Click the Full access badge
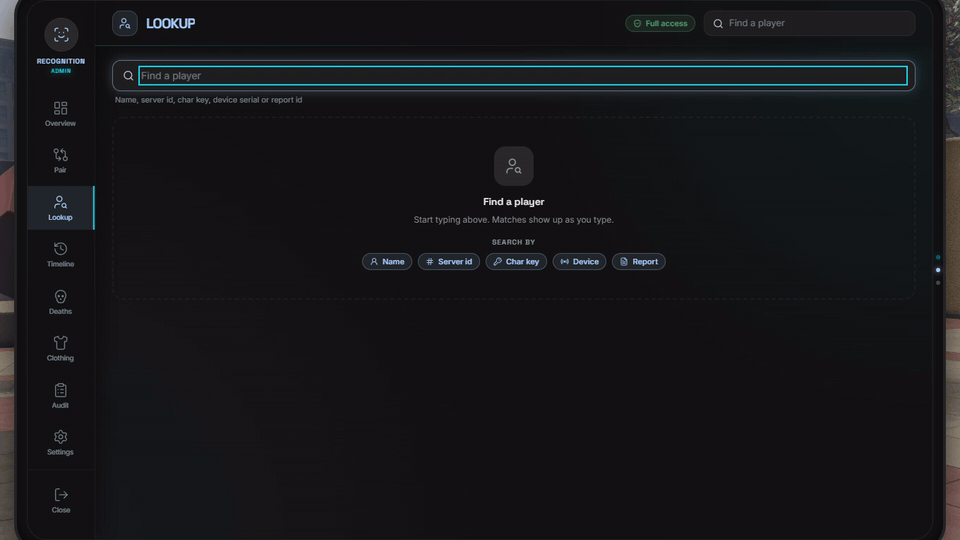 660,23
